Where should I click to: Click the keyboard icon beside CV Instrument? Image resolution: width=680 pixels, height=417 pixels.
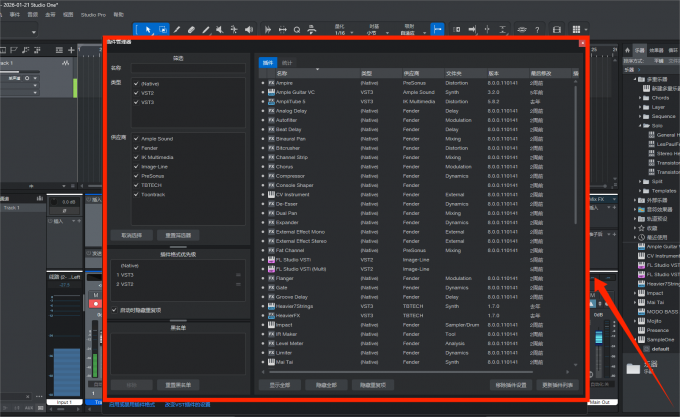(271, 194)
